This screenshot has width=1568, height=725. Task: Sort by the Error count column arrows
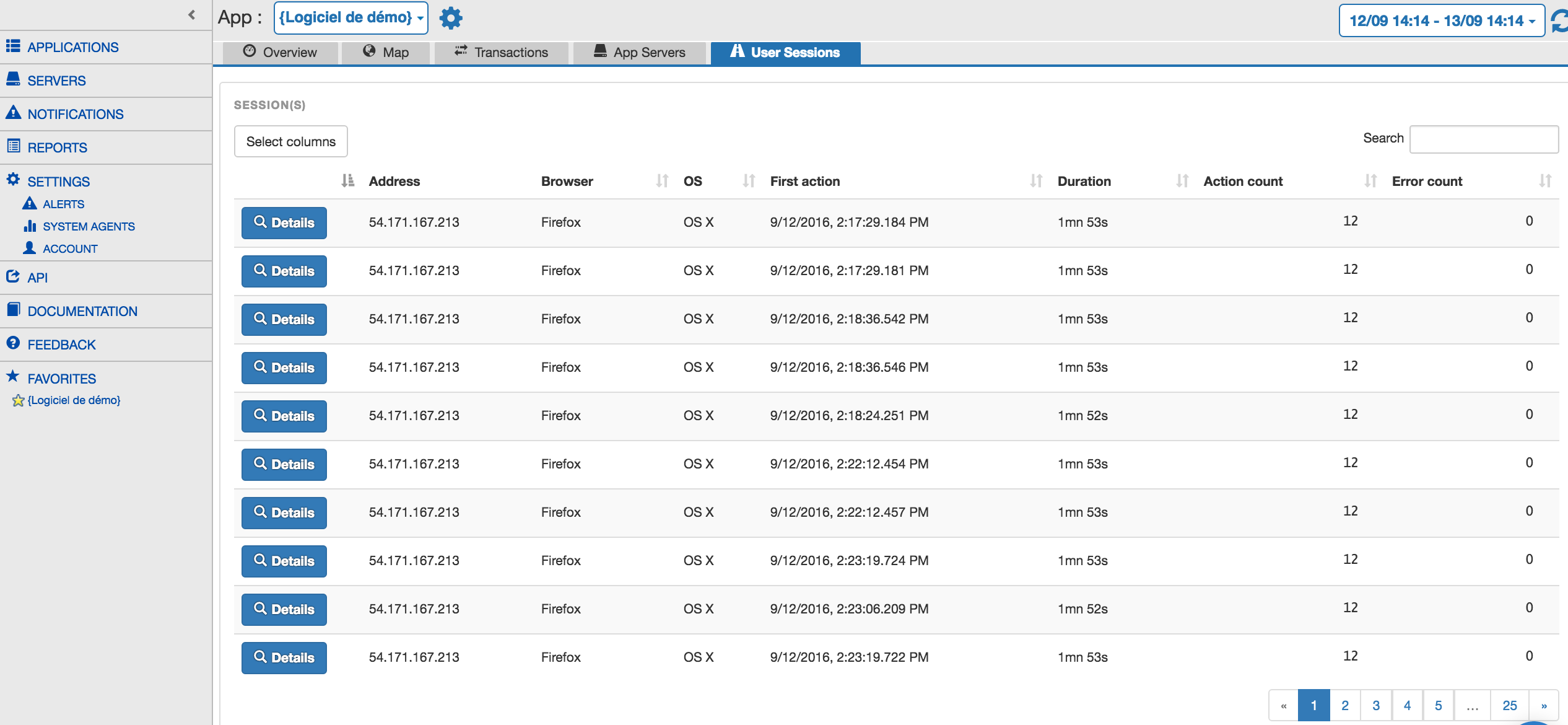(x=1545, y=181)
